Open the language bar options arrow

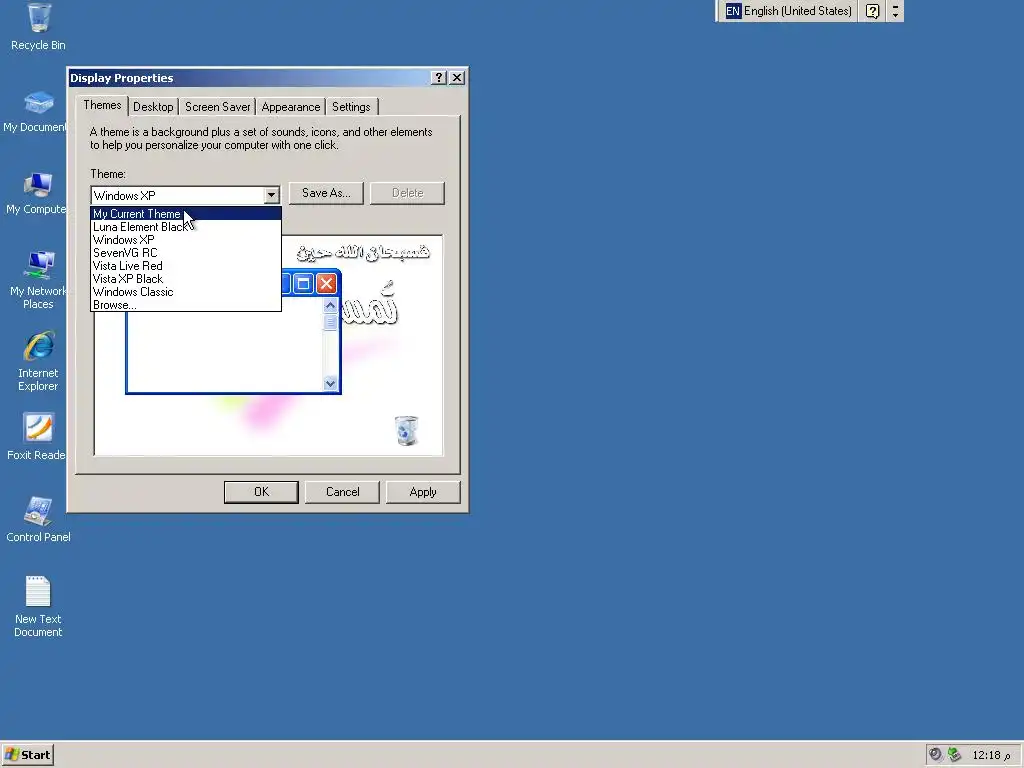(895, 11)
